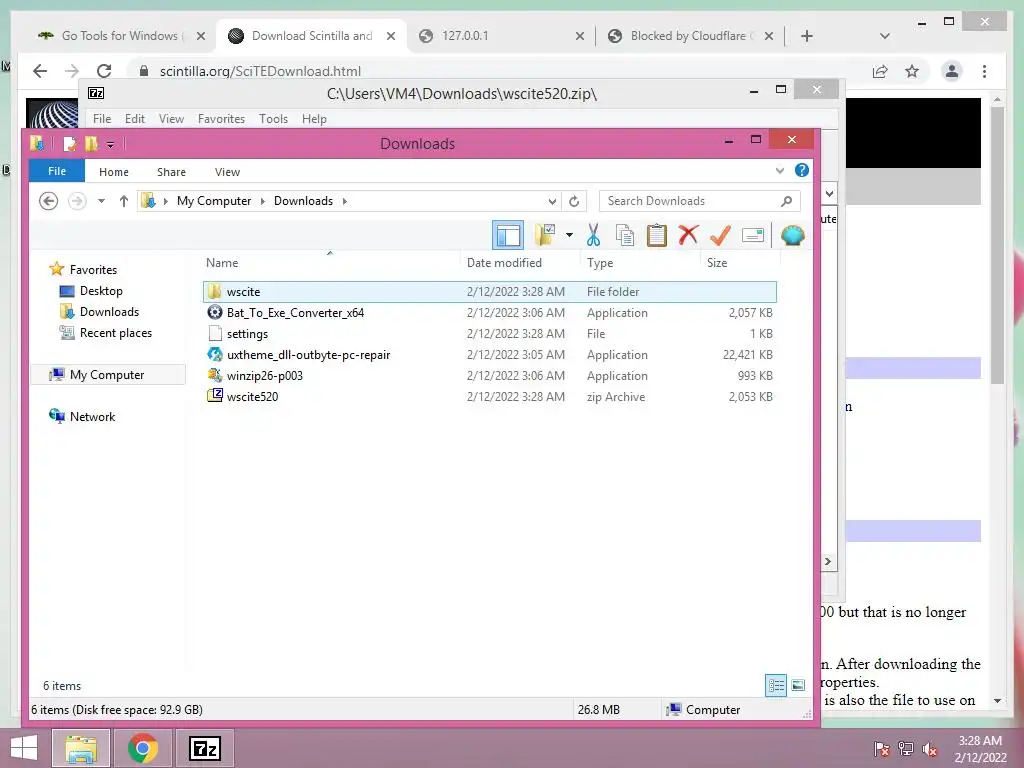This screenshot has height=768, width=1024.
Task: Open the address bar history dropdown
Action: click(x=552, y=201)
